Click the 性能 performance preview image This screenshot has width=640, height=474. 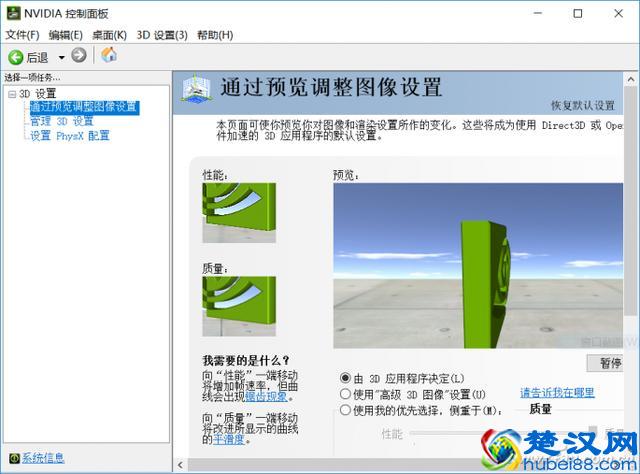click(x=239, y=213)
